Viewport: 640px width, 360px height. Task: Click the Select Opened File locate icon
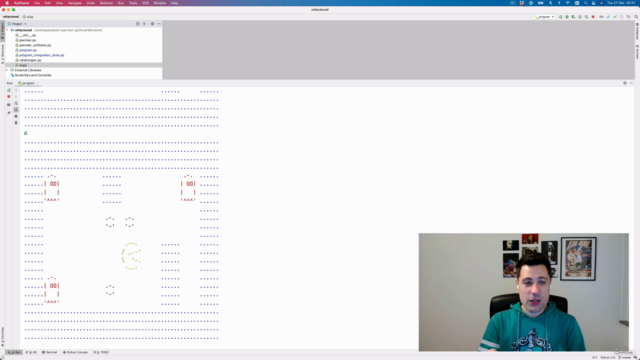click(x=138, y=24)
